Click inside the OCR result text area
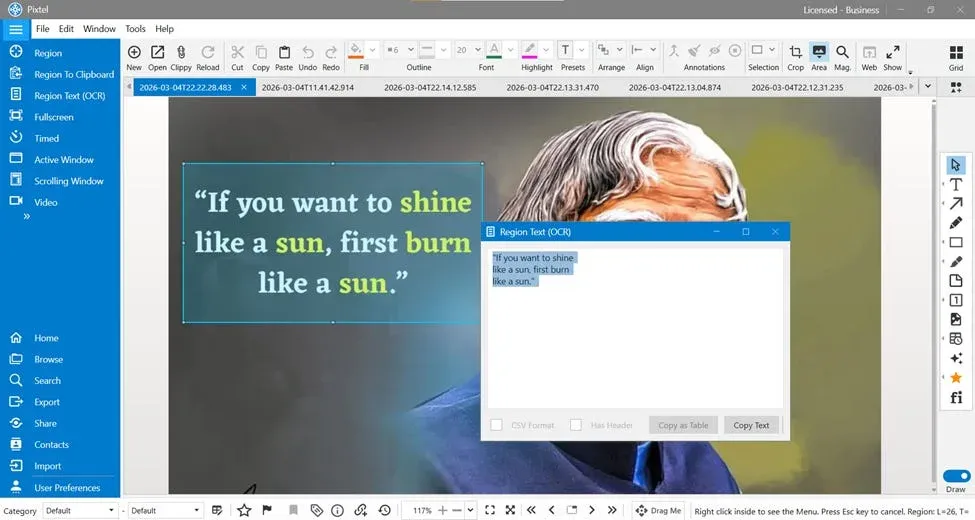 click(635, 328)
